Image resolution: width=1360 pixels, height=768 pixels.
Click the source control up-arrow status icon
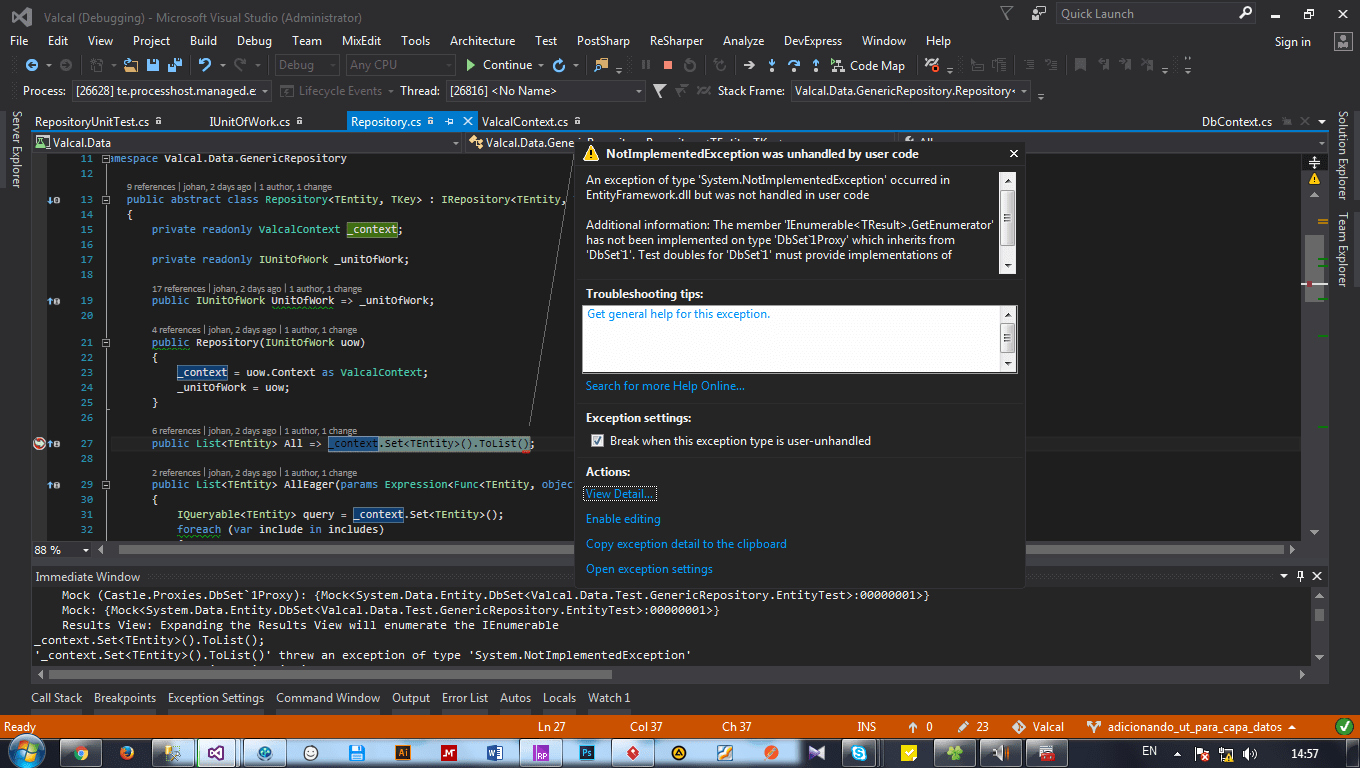coord(913,727)
